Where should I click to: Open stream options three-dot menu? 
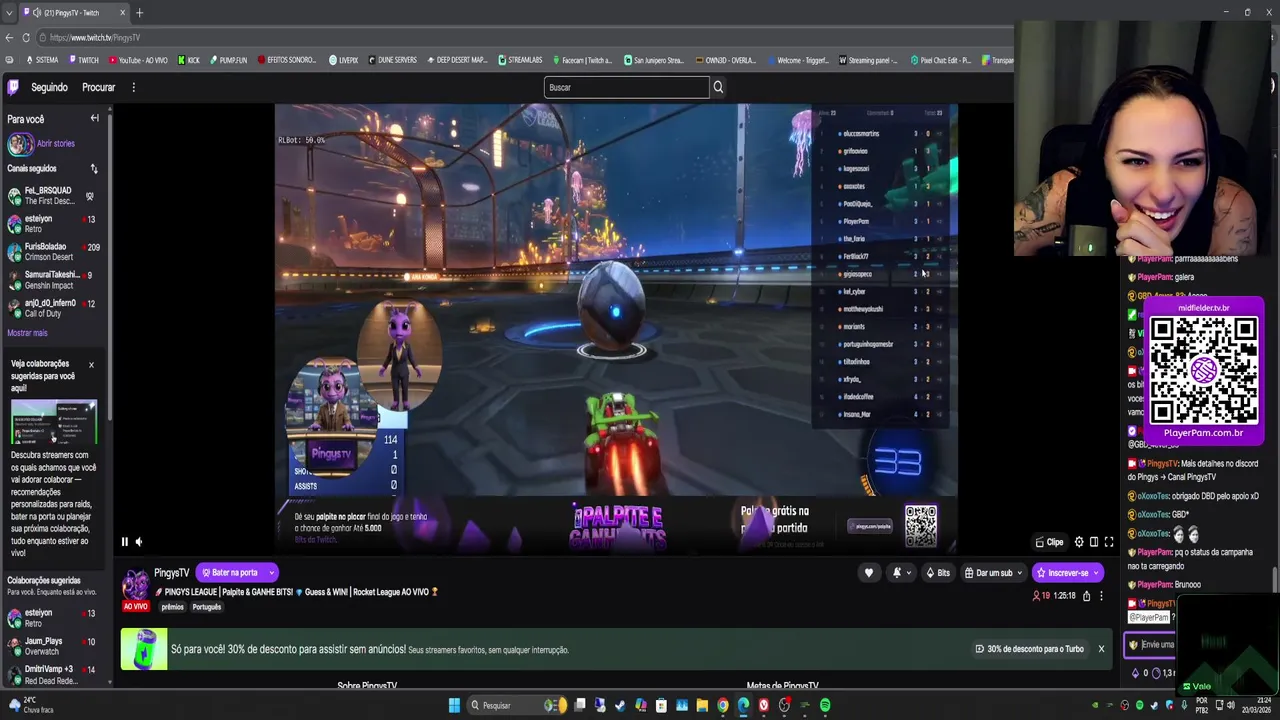pyautogui.click(x=1101, y=596)
